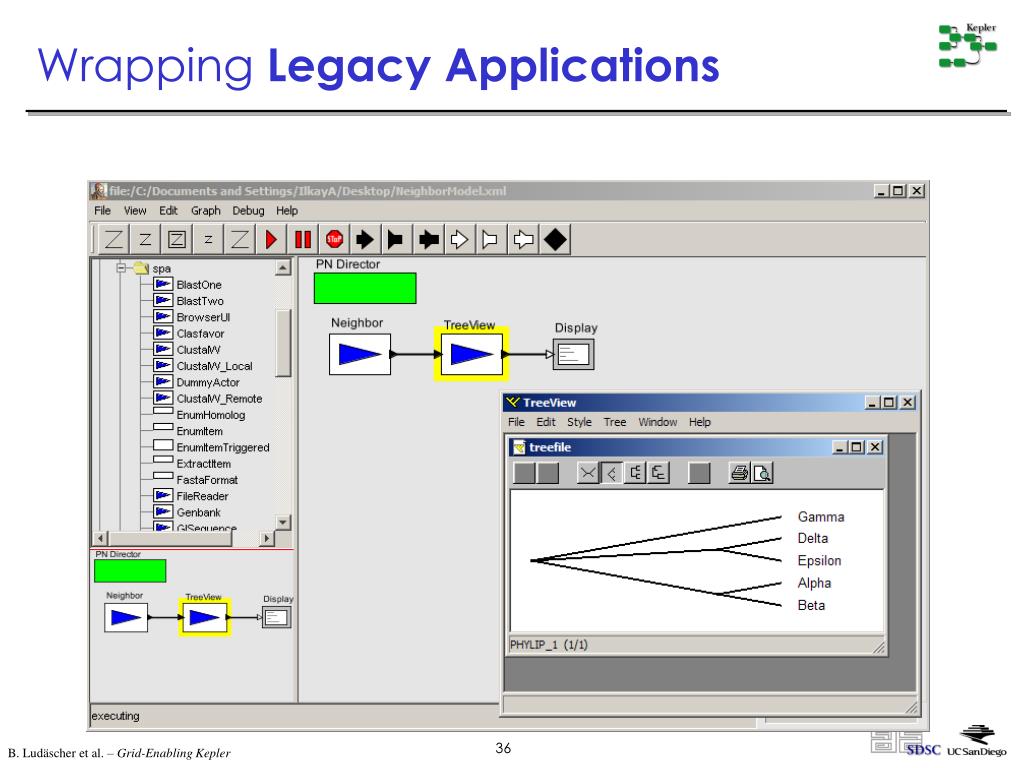Select the EnumItemTriggered entry
The height and width of the screenshot is (768, 1024).
[212, 447]
